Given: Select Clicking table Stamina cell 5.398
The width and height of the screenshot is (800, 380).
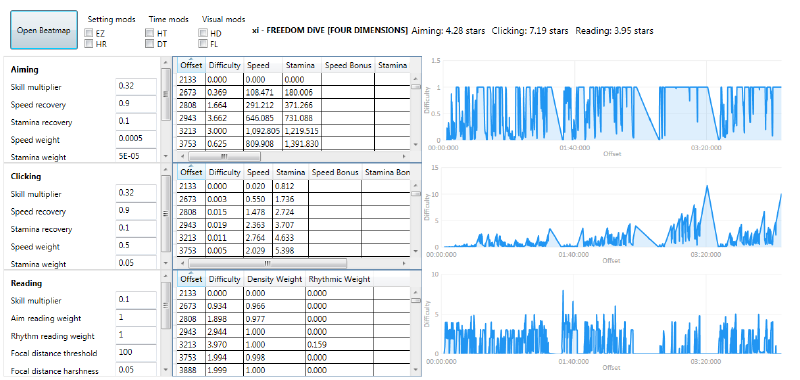Looking at the screenshot, I should coord(291,250).
